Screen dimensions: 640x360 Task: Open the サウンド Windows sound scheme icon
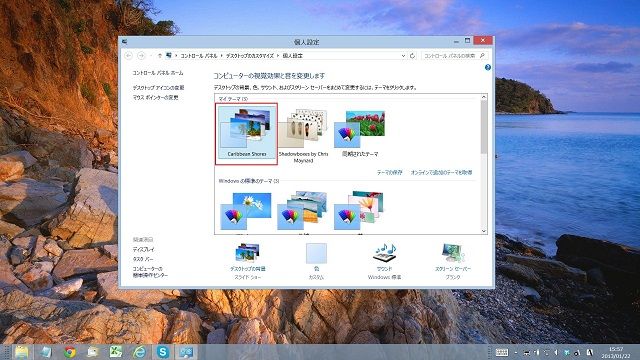point(384,253)
